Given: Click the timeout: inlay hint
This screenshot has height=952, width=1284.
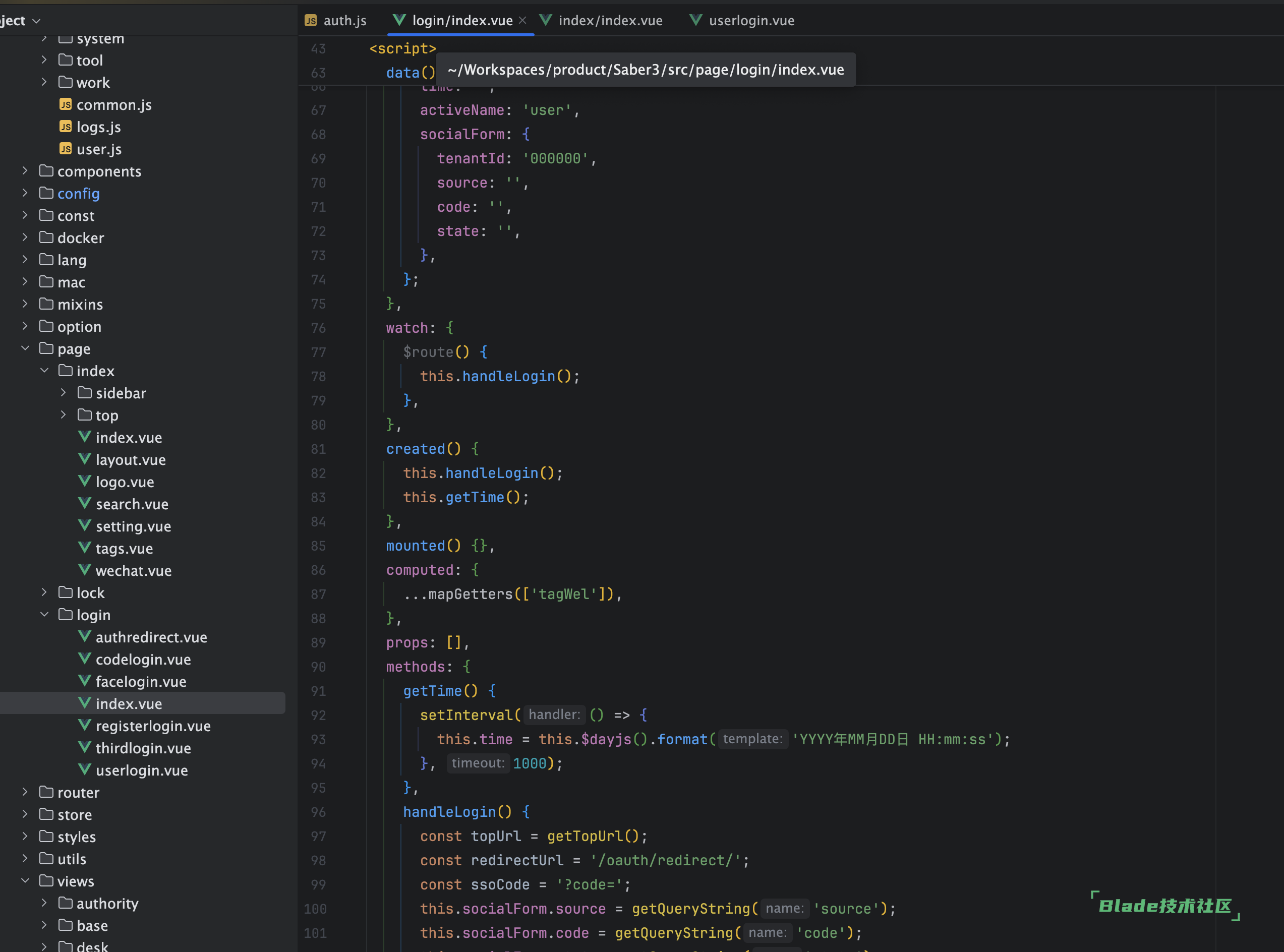Looking at the screenshot, I should 478,763.
